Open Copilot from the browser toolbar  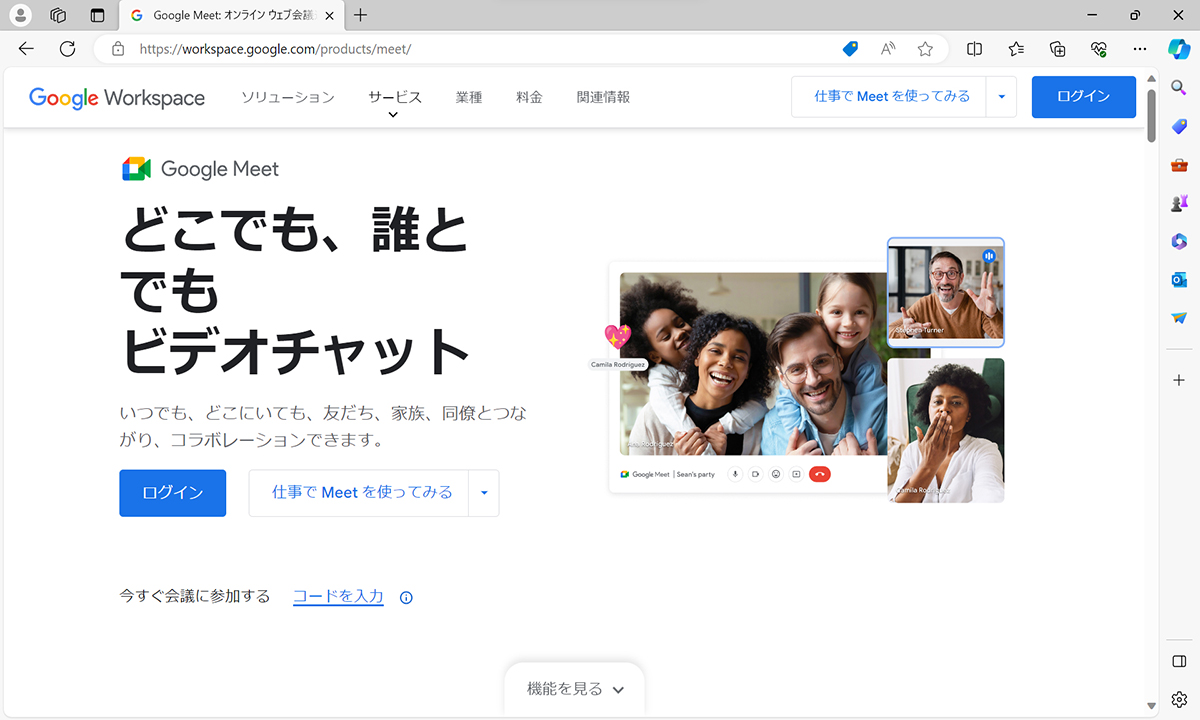click(x=1180, y=48)
